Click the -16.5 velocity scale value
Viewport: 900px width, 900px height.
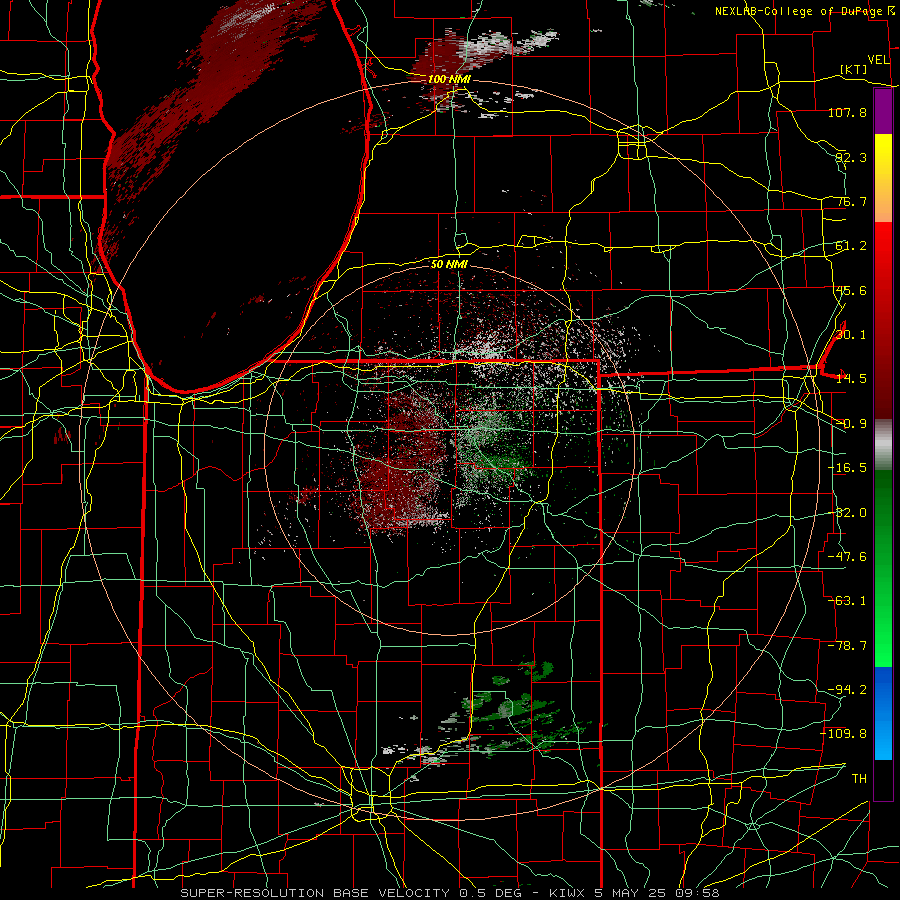click(x=847, y=468)
